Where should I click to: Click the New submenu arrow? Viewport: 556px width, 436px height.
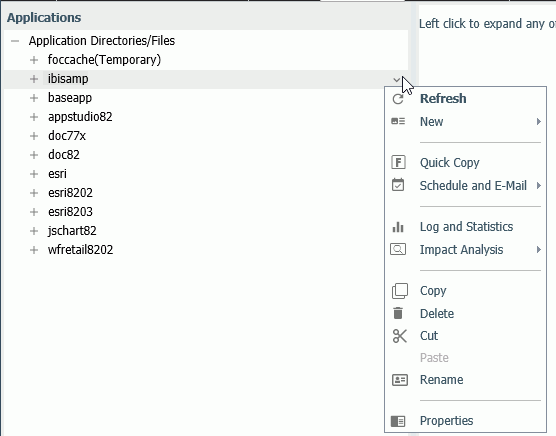pos(539,122)
